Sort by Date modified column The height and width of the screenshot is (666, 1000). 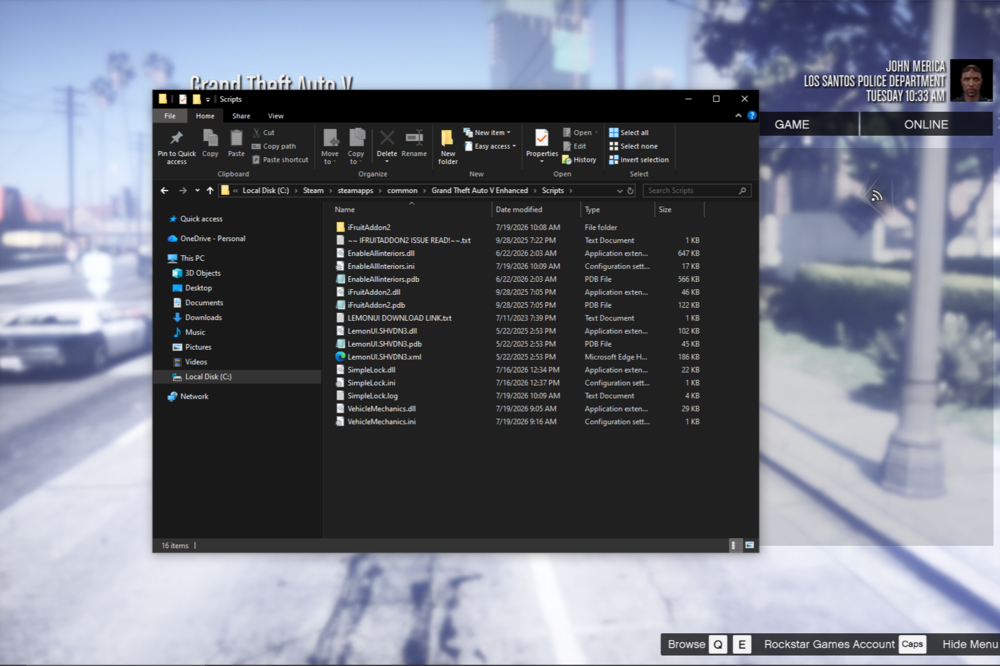coord(536,209)
